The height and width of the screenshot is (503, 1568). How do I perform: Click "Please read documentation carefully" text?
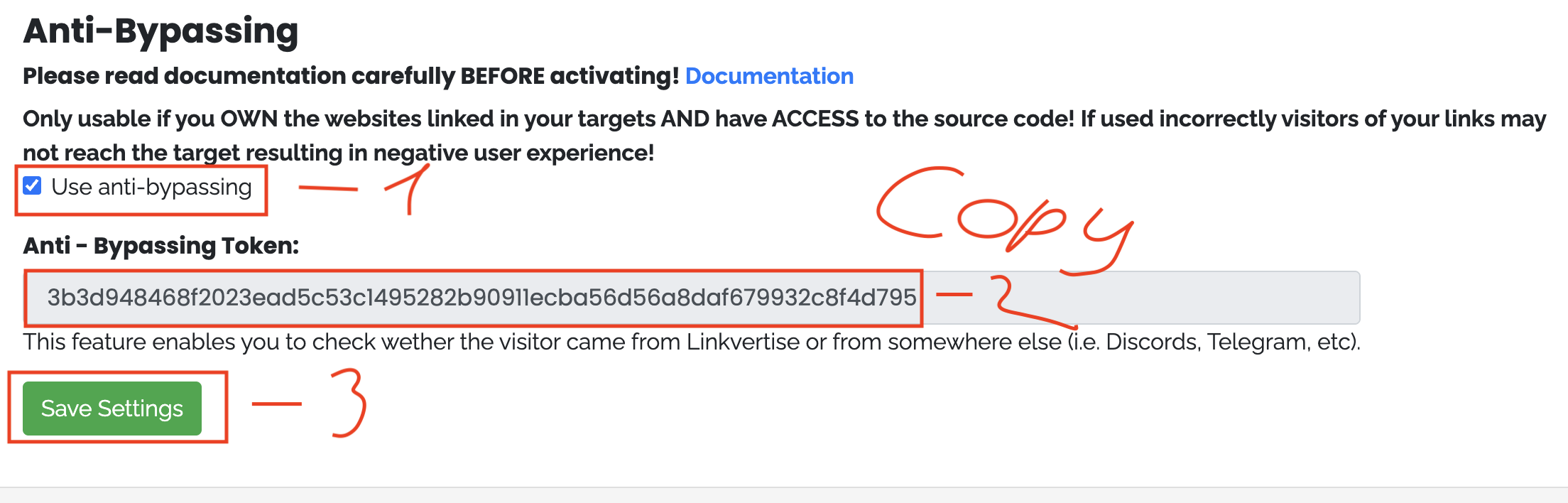(239, 76)
